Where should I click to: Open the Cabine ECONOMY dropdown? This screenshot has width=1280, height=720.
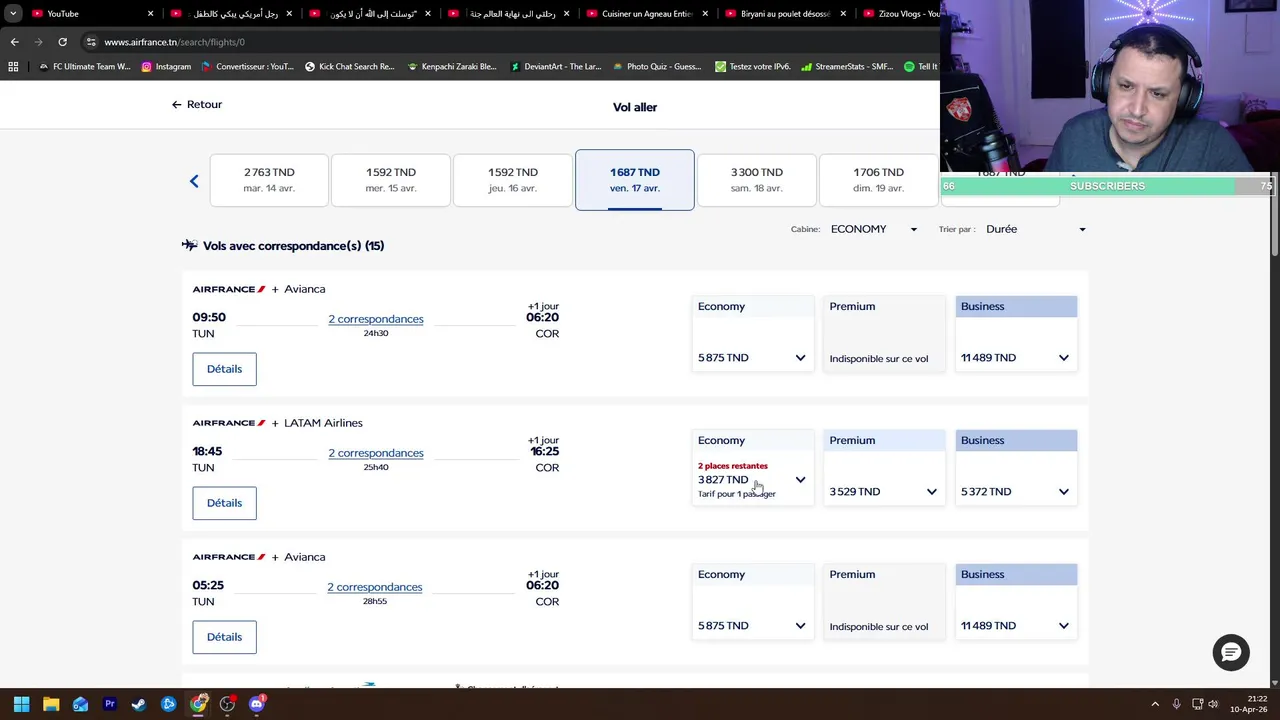click(874, 229)
